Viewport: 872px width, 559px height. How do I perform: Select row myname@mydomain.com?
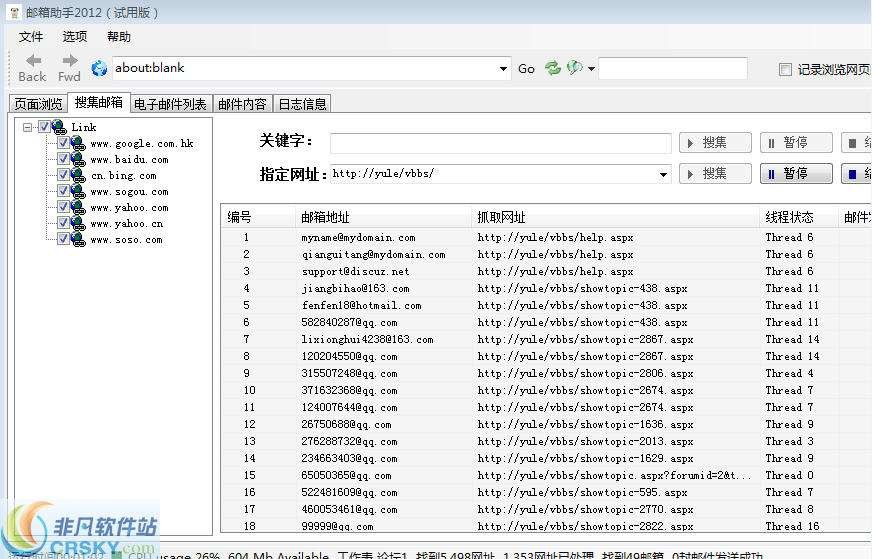click(x=545, y=238)
